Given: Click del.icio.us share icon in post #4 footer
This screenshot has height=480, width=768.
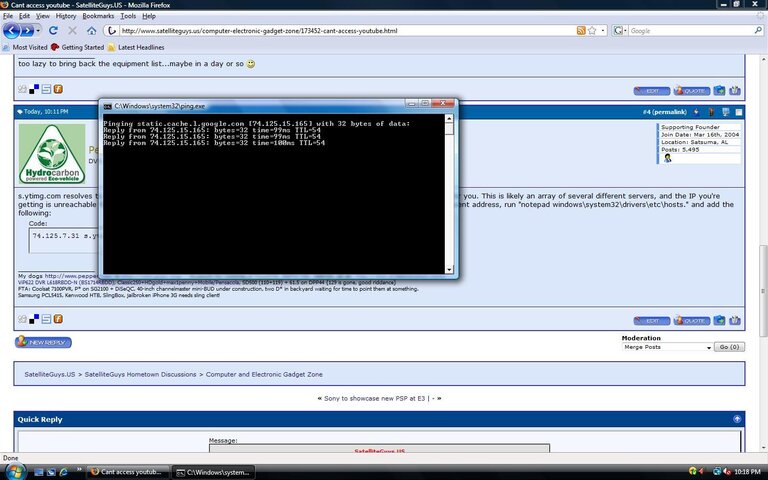Looking at the screenshot, I should [34, 319].
